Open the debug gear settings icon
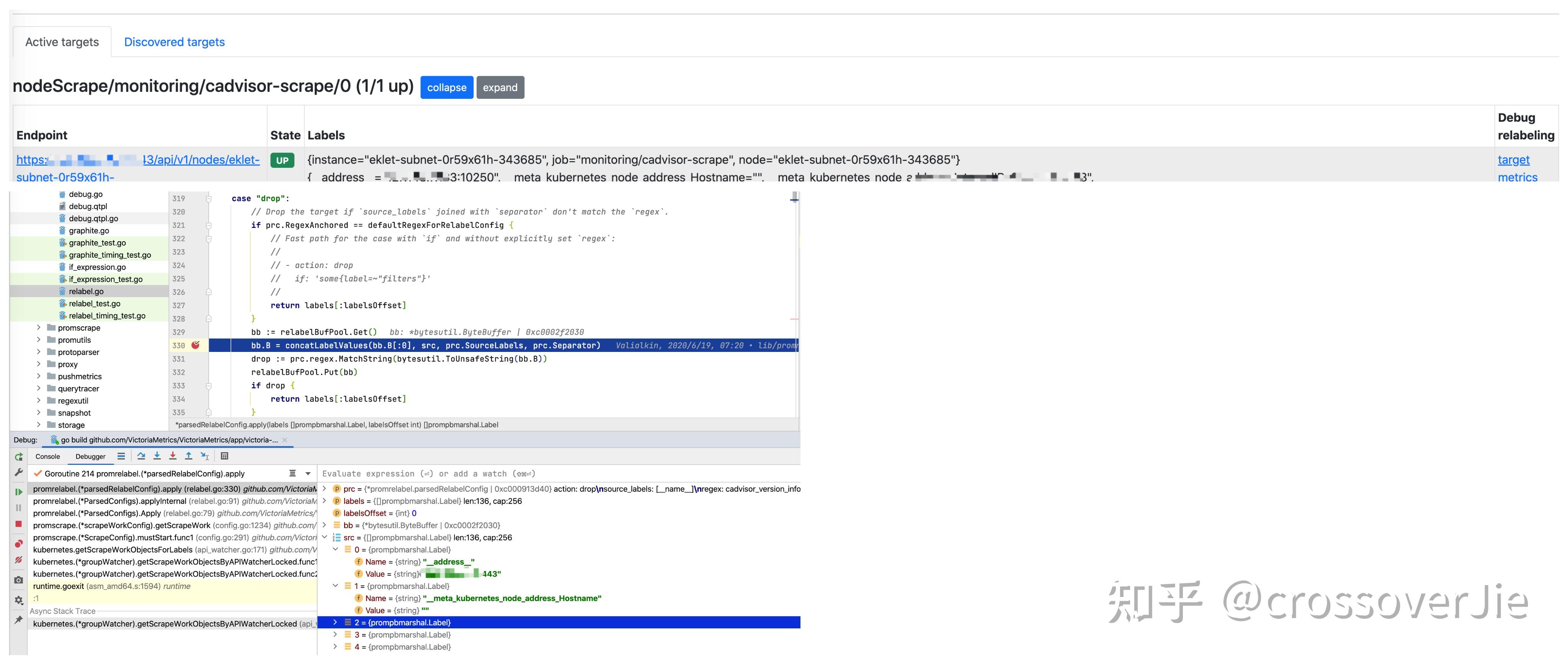Screen dimensions: 1568x664 [19, 600]
